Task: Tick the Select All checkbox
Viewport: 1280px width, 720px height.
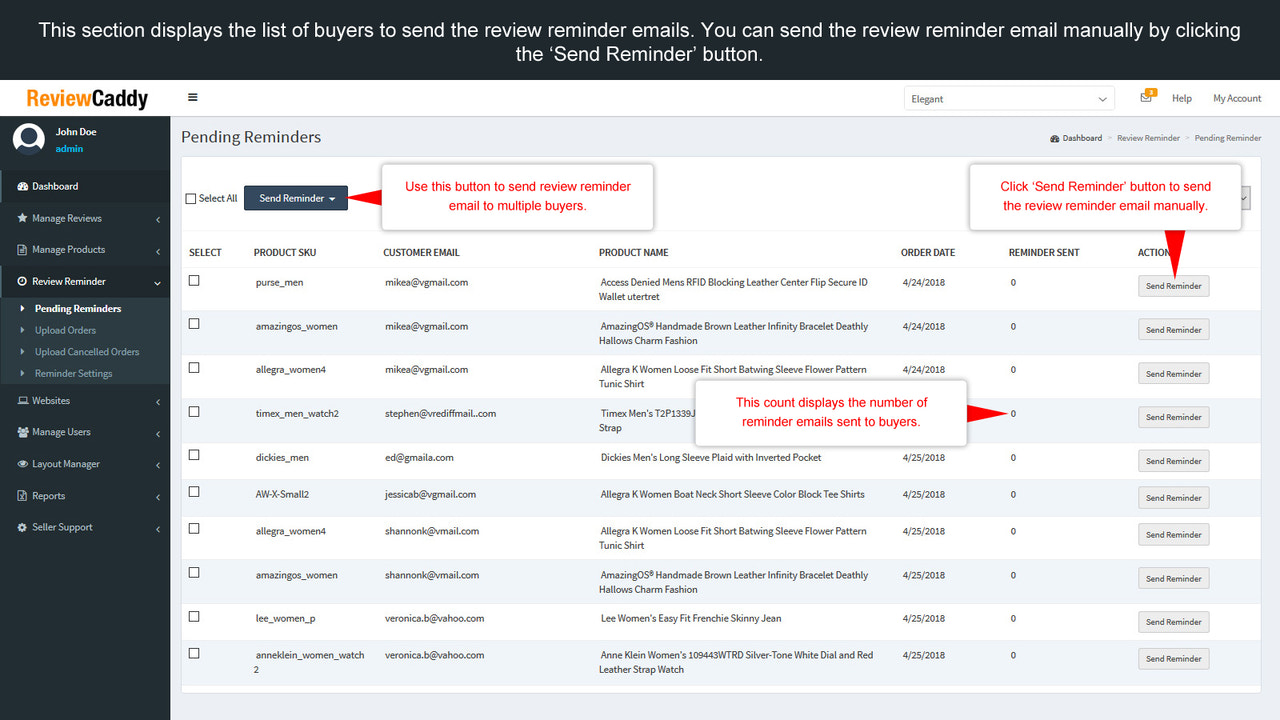Action: pos(189,198)
